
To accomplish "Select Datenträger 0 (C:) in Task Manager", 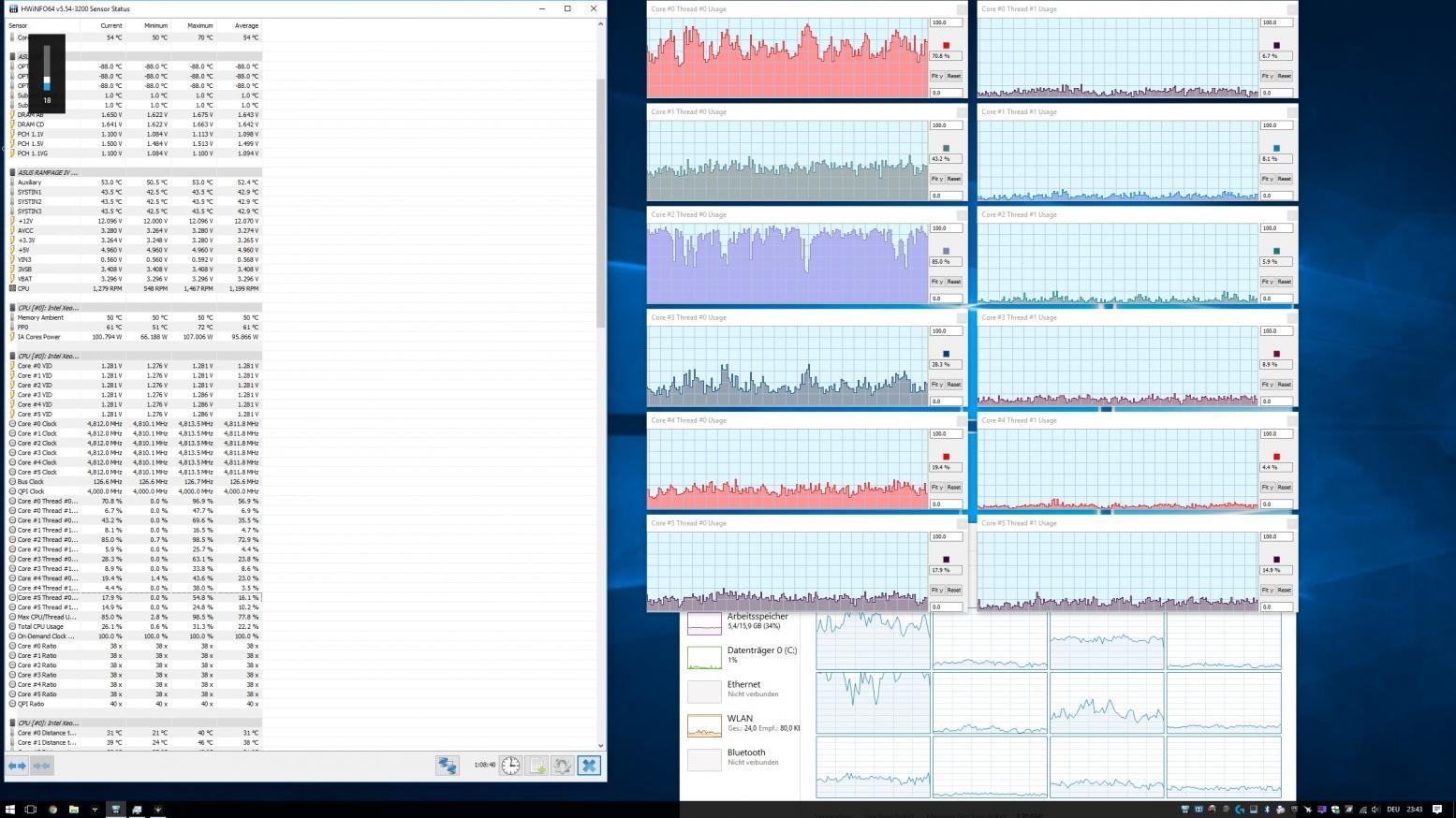I will point(741,655).
